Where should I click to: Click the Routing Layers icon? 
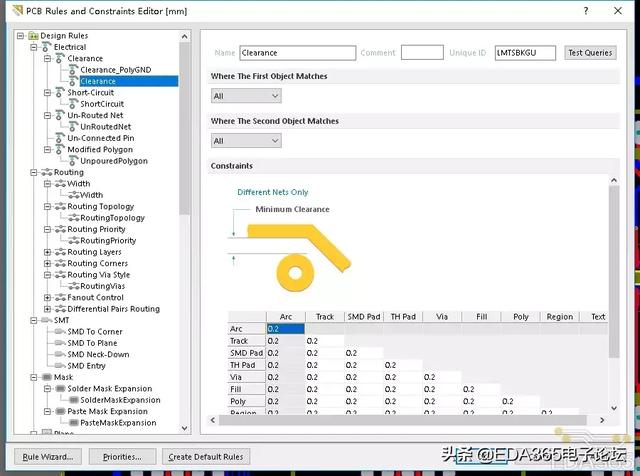(60, 252)
